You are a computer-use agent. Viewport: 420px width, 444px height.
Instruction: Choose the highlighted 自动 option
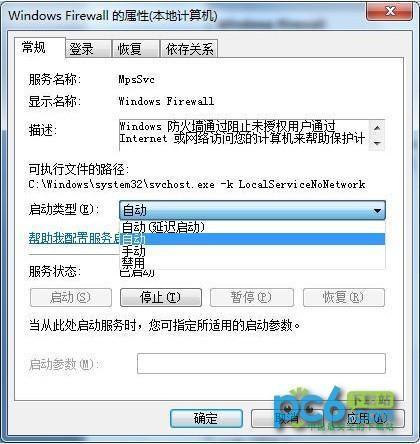(x=252, y=239)
